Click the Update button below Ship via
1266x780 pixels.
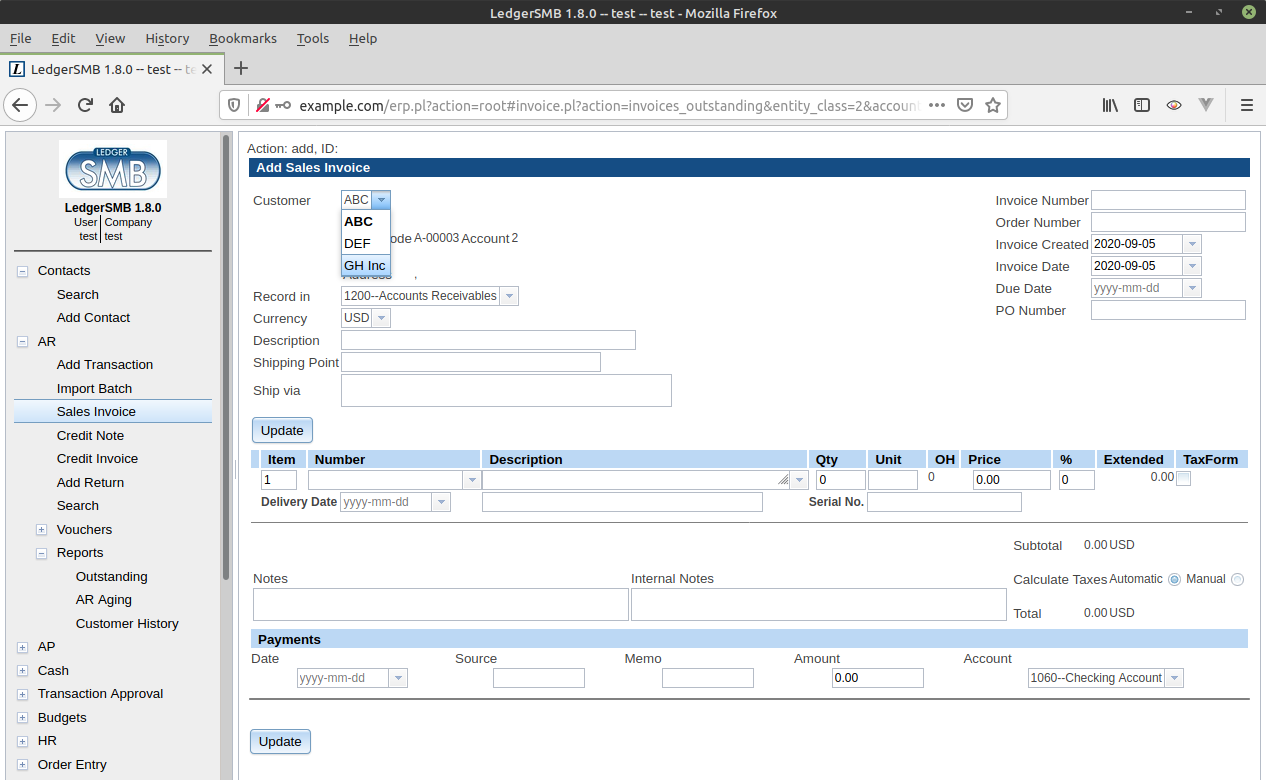[x=282, y=430]
